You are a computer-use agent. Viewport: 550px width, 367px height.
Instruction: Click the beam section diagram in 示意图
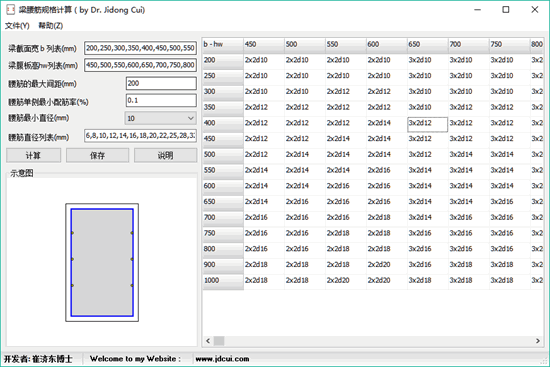pos(102,262)
